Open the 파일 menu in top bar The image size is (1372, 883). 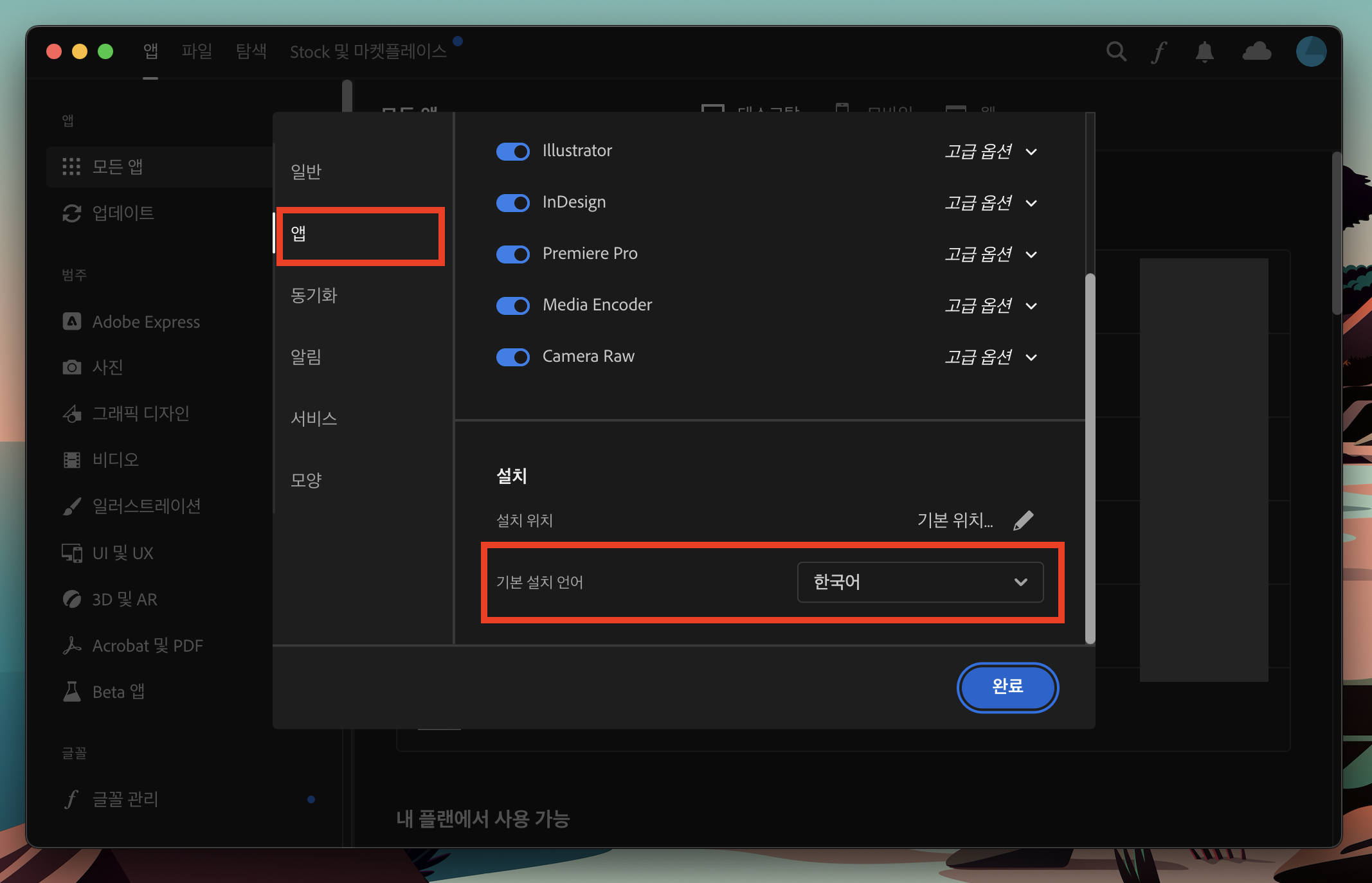click(197, 51)
